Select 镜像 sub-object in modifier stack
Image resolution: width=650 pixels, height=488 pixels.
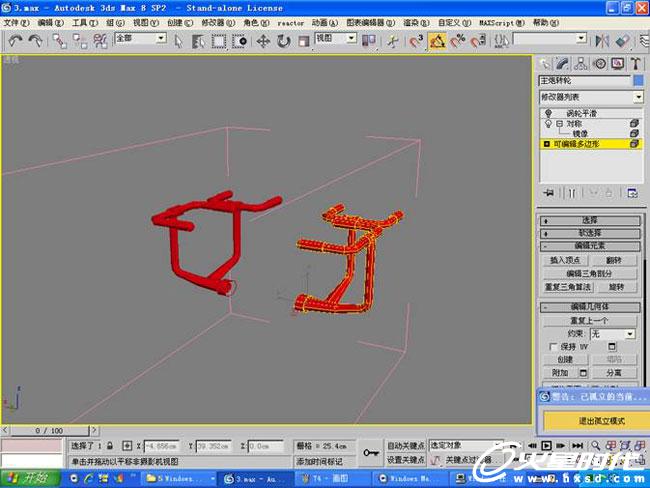[580, 134]
